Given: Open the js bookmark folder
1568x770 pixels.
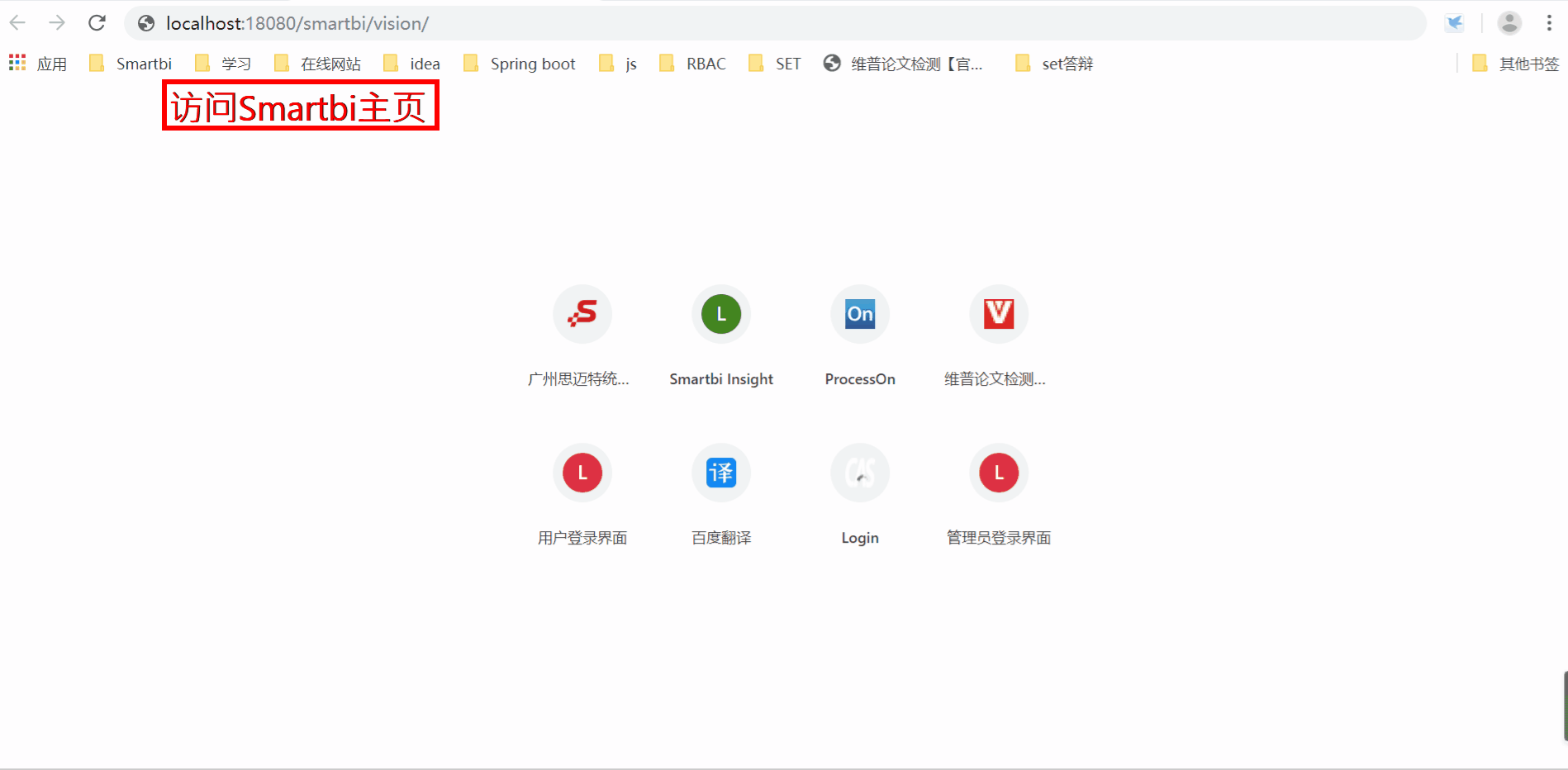Looking at the screenshot, I should click(x=618, y=64).
